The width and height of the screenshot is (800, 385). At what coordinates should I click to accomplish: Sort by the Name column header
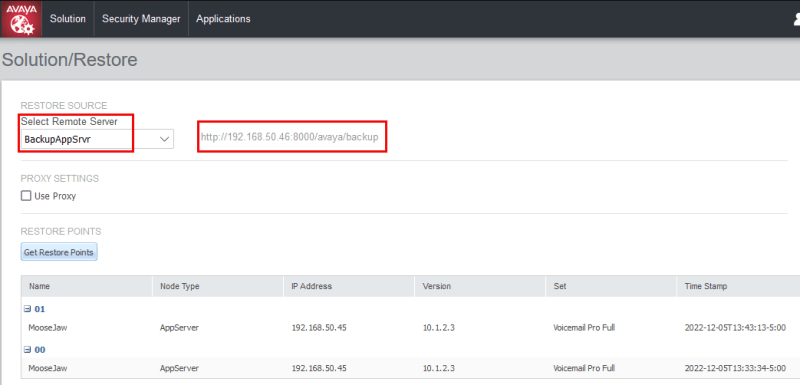click(x=87, y=287)
